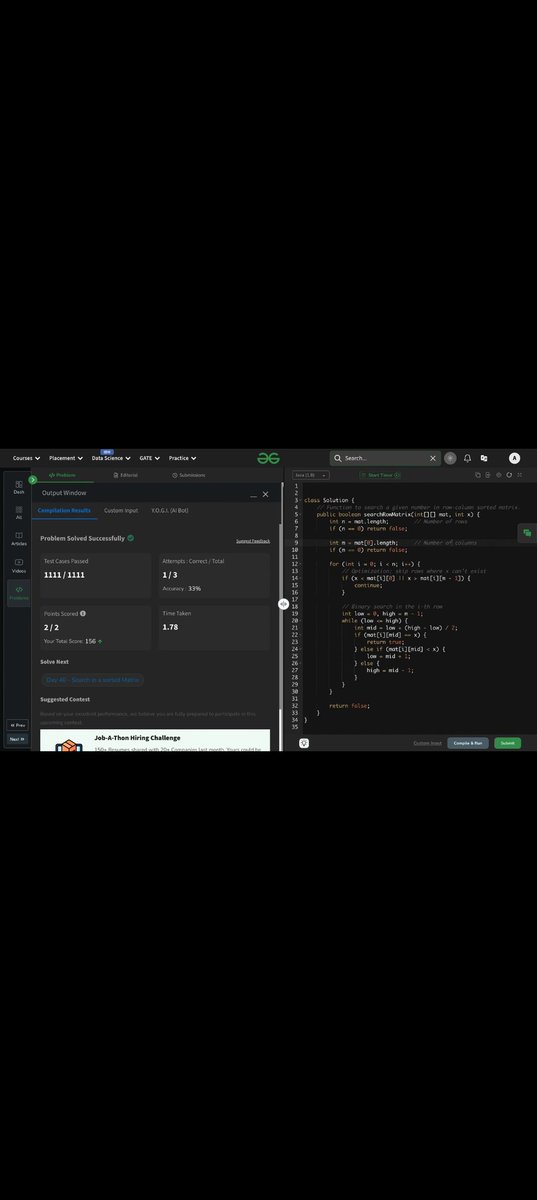Select the Y.O.G.I. (AI Bot) tab
This screenshot has width=537, height=1200.
click(x=169, y=510)
